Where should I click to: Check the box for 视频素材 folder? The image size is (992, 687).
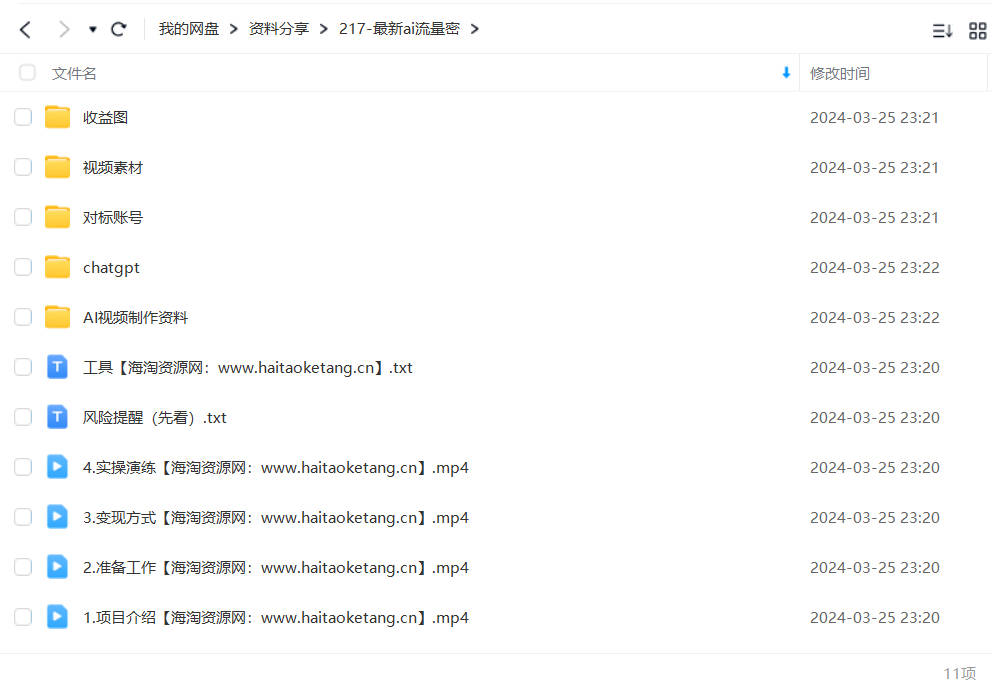click(x=23, y=167)
